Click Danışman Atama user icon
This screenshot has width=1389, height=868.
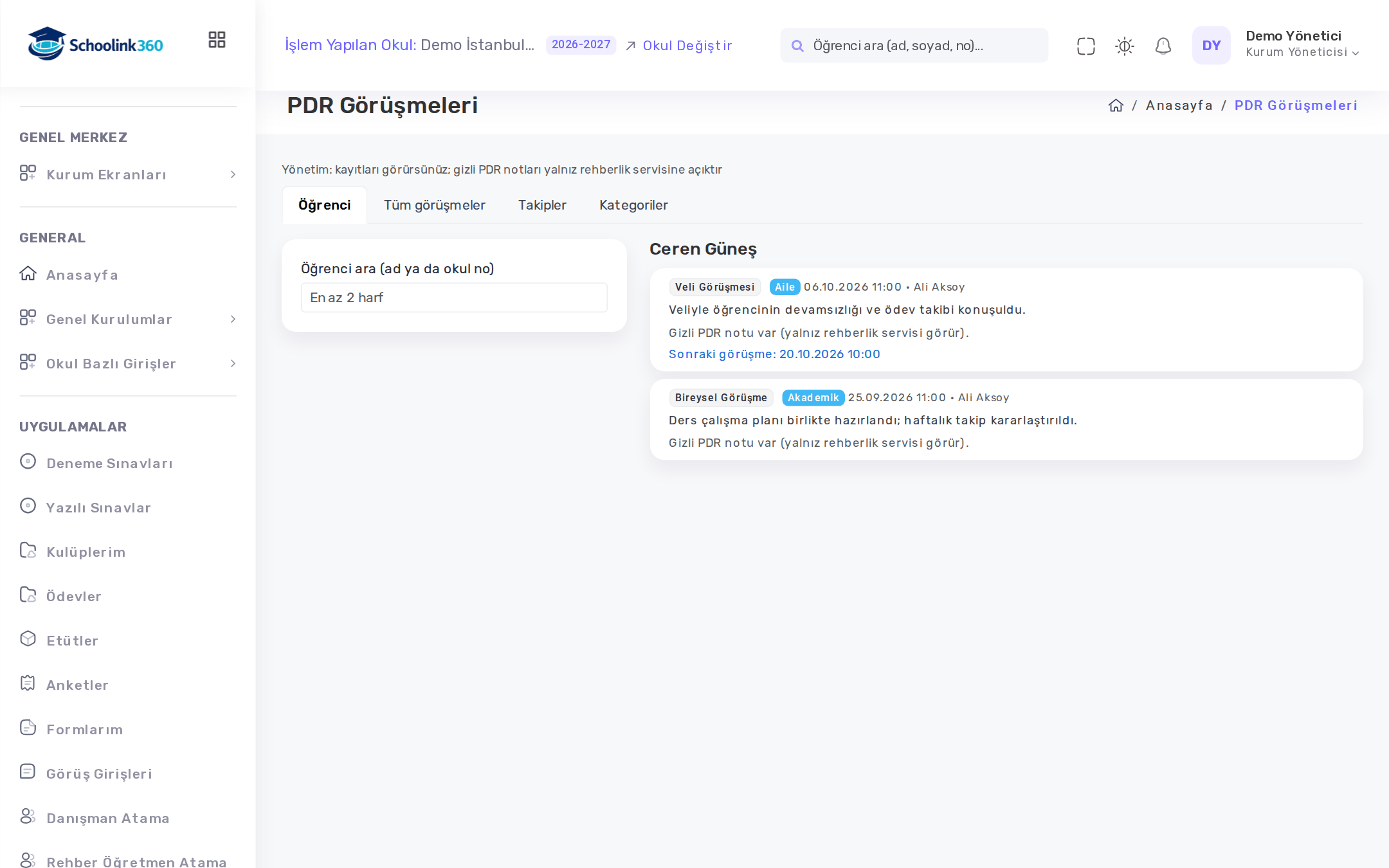point(28,816)
